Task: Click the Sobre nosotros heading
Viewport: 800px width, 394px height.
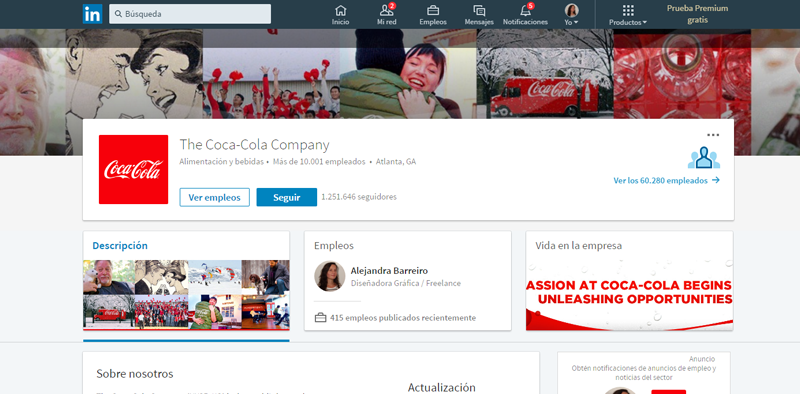Action: tap(135, 374)
